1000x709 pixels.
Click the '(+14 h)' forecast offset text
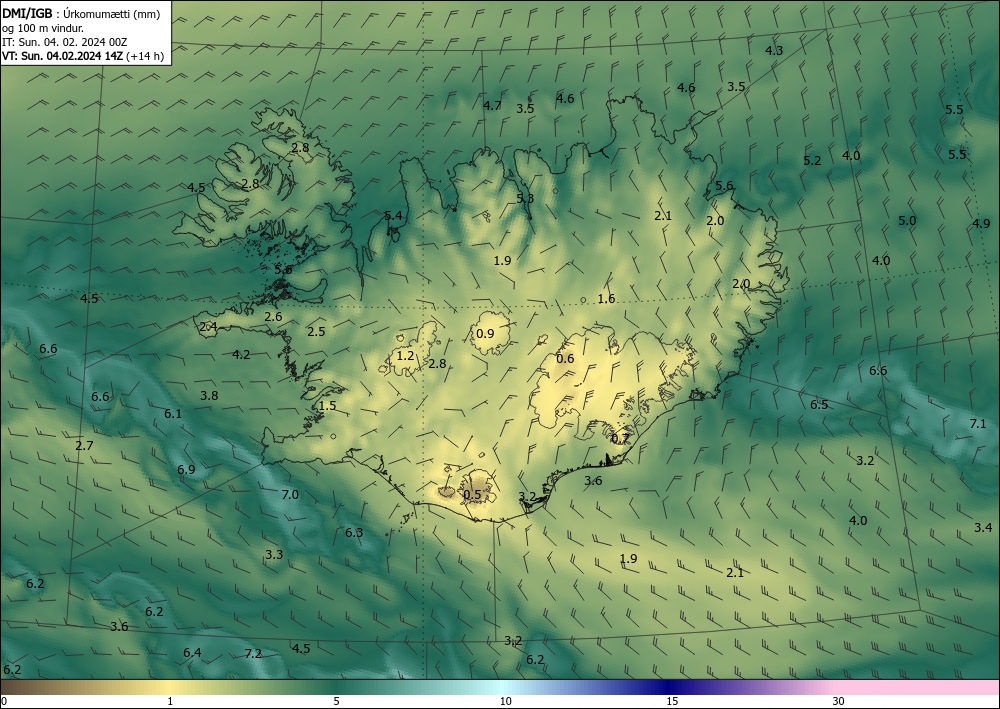145,56
